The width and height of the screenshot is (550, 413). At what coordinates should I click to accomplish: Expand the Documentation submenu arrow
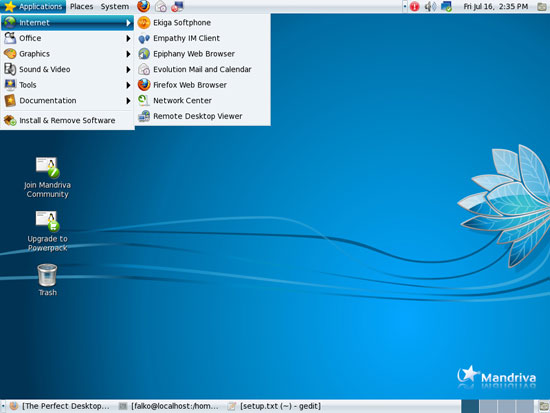128,100
